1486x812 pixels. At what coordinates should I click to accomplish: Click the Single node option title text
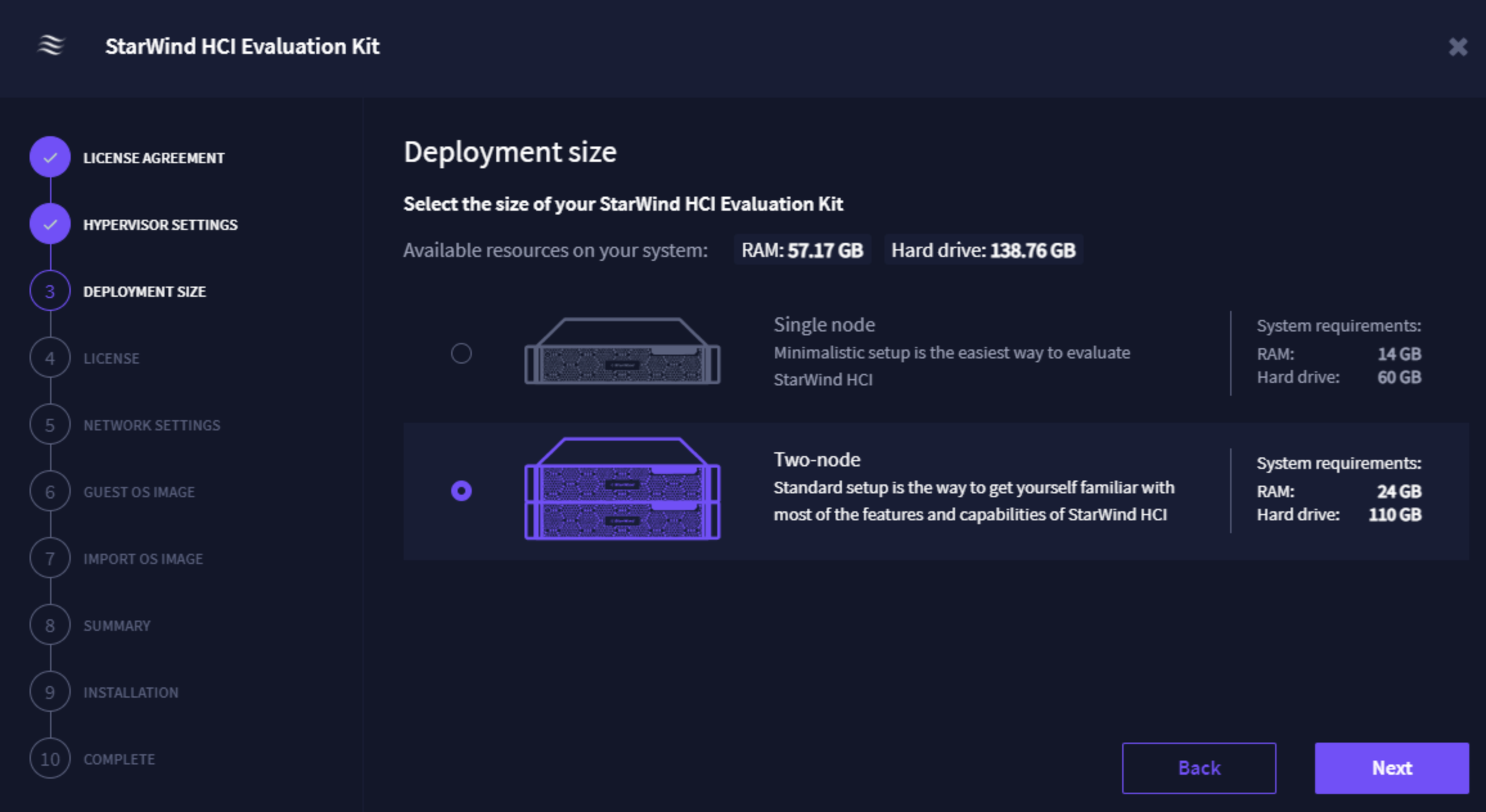[x=824, y=325]
